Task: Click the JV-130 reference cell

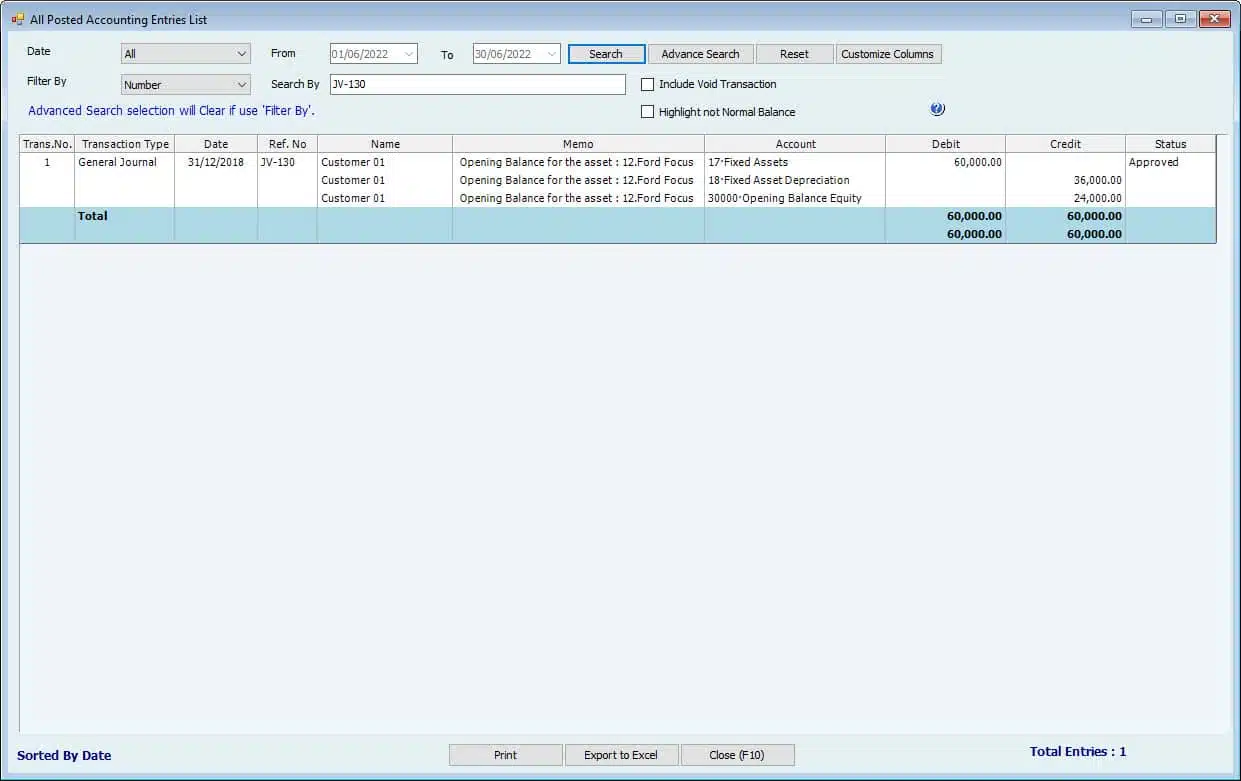Action: click(288, 162)
